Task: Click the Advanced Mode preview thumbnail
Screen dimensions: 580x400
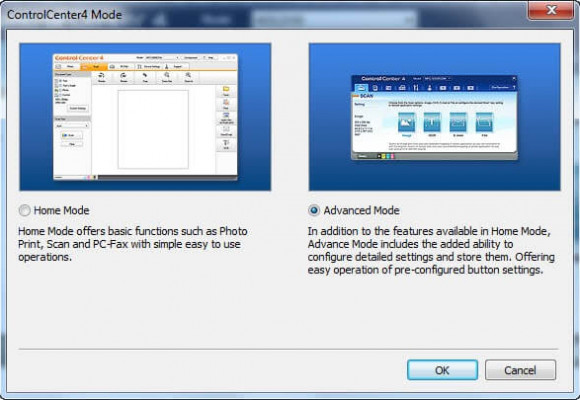Action: tap(435, 117)
